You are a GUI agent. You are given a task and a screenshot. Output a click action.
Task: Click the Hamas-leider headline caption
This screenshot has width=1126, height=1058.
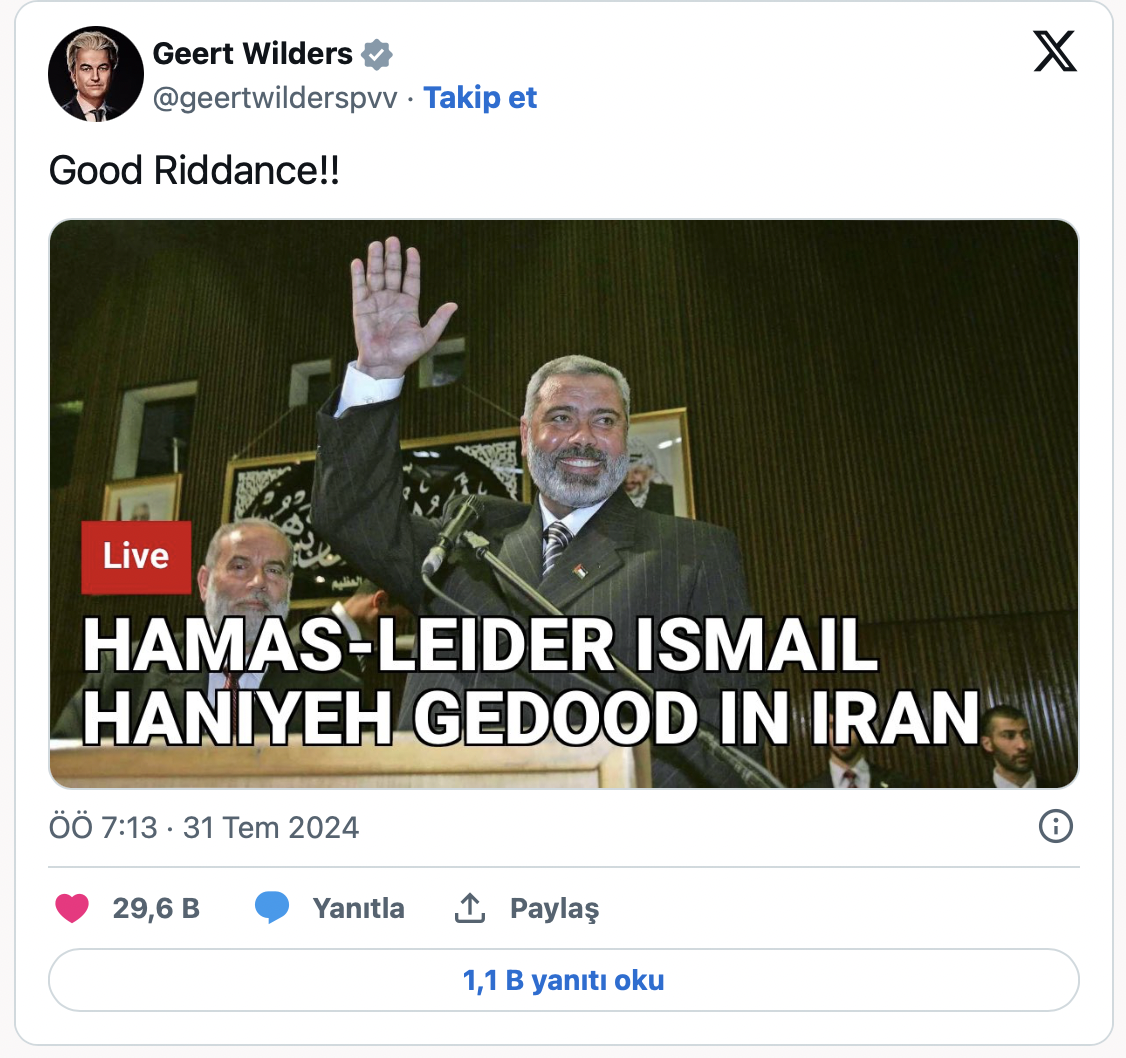531,681
